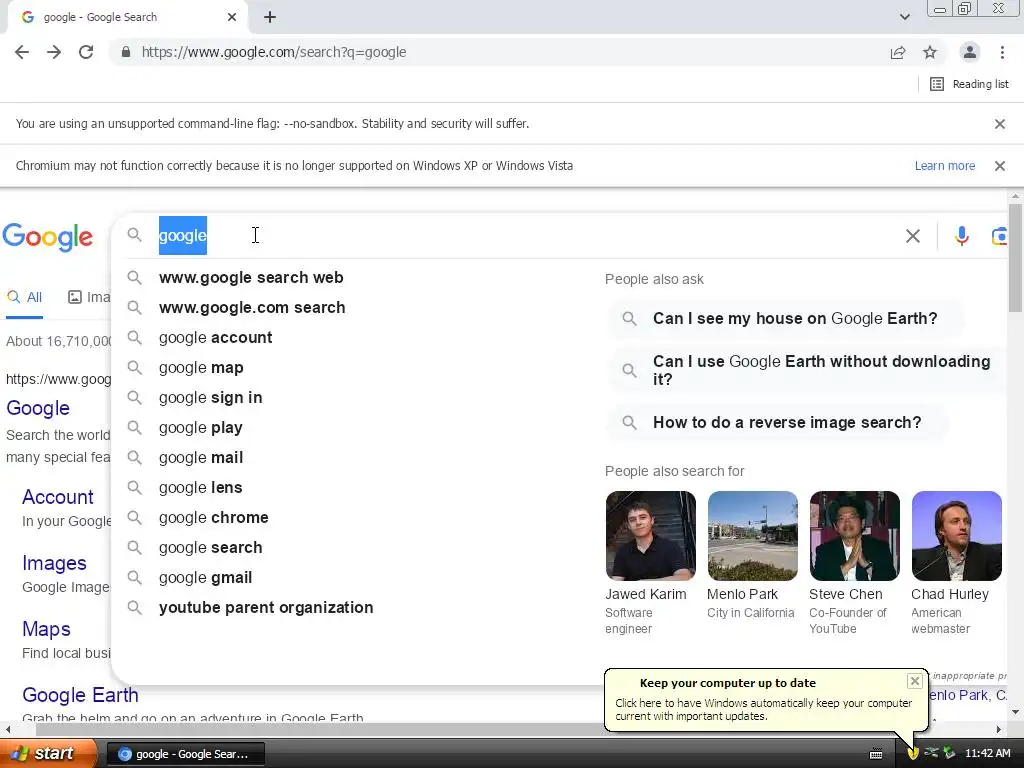This screenshot has width=1024, height=768.
Task: Select suggestion google account
Action: point(216,338)
